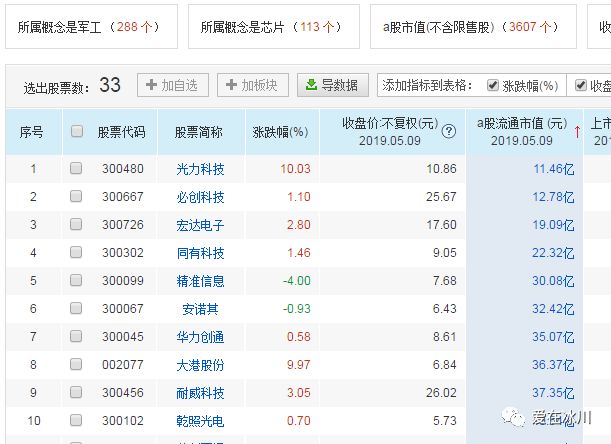The height and width of the screenshot is (444, 611).
Task: Select the checkbox for 002077
Action: (76, 364)
